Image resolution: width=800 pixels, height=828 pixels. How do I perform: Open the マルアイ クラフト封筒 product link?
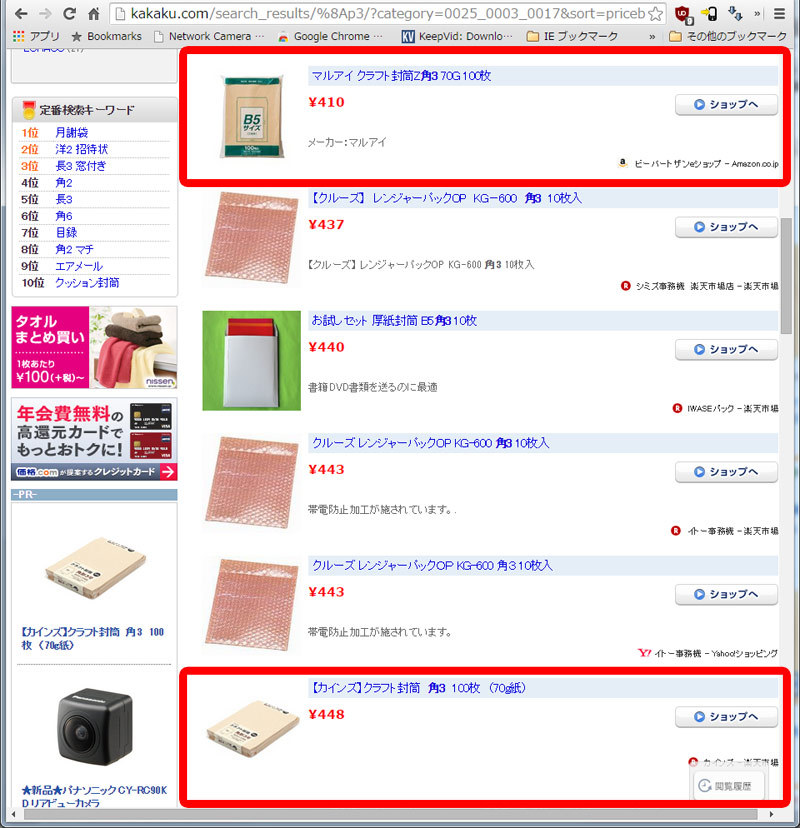pyautogui.click(x=401, y=76)
